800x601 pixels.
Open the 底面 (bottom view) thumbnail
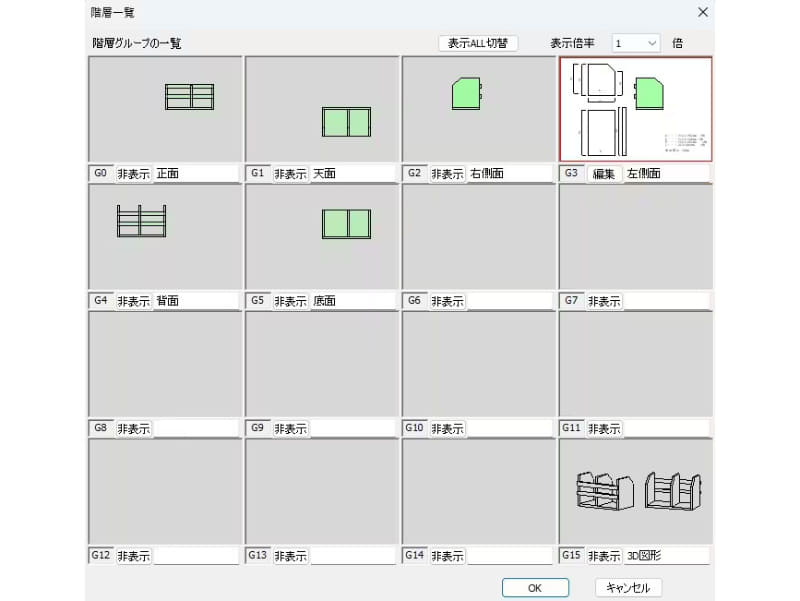click(321, 237)
